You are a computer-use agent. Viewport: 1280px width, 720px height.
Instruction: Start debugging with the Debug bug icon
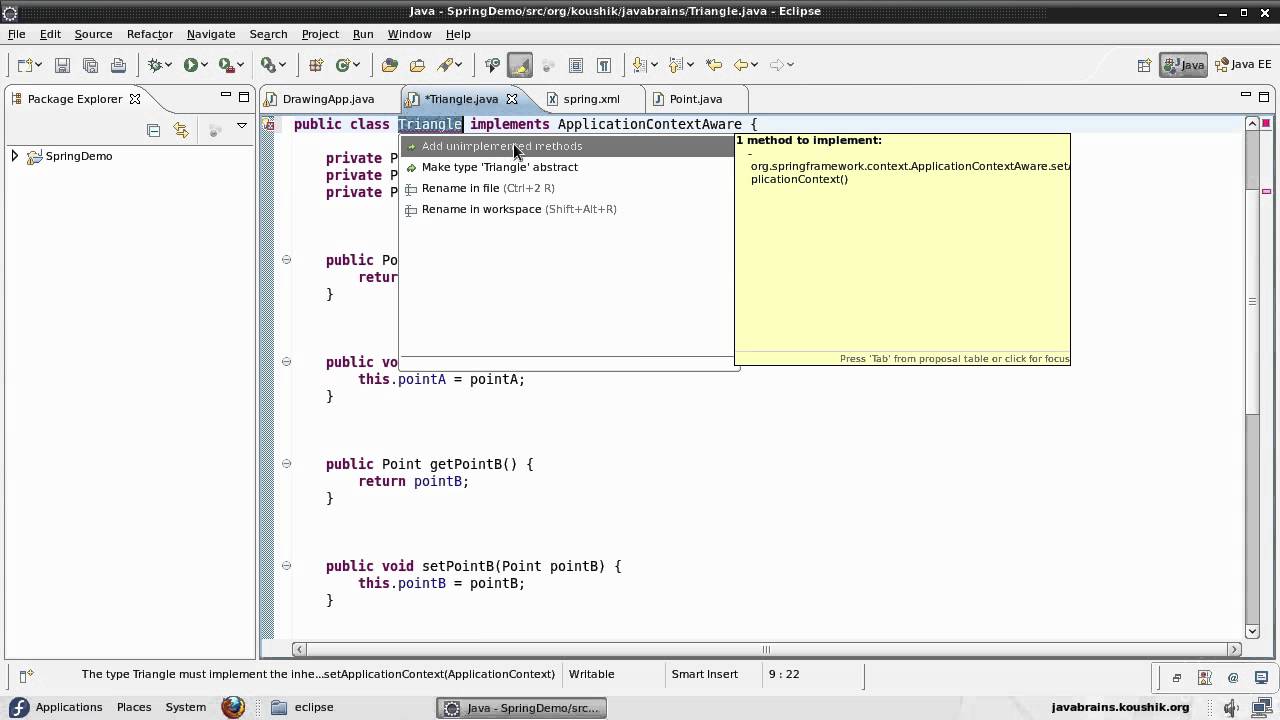pos(155,65)
